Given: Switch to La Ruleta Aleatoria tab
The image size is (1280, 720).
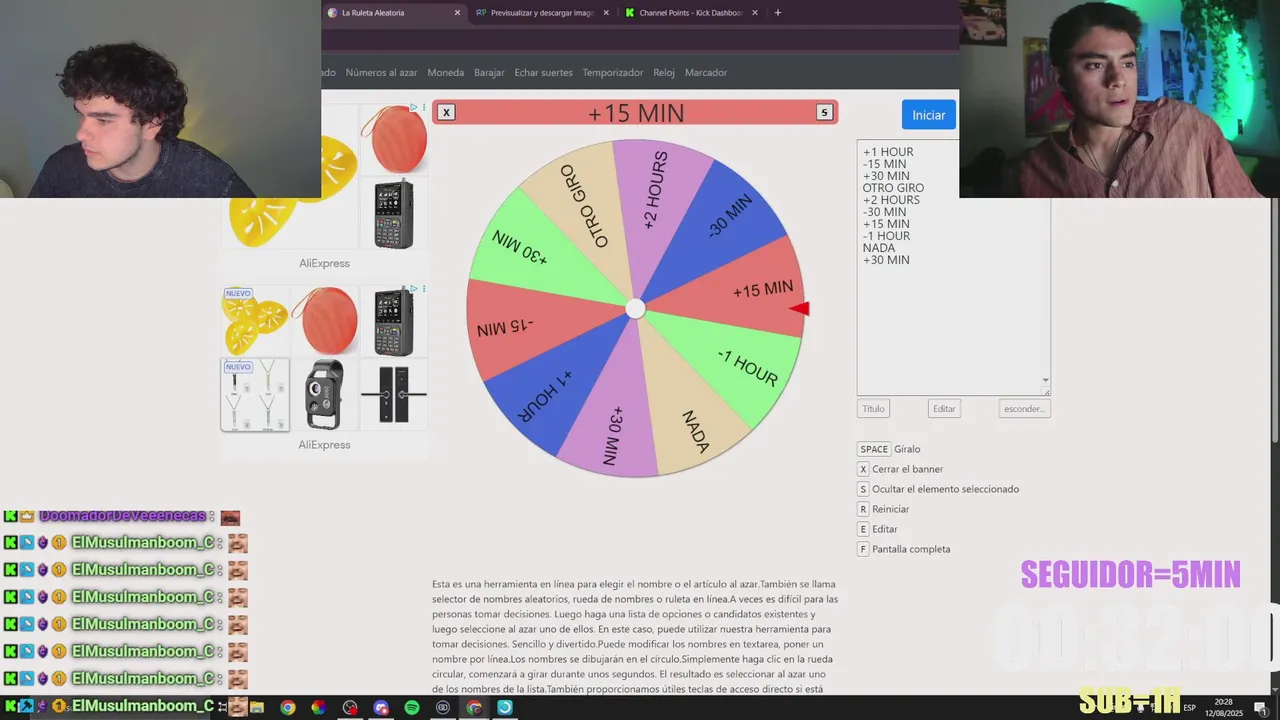Looking at the screenshot, I should (394, 13).
